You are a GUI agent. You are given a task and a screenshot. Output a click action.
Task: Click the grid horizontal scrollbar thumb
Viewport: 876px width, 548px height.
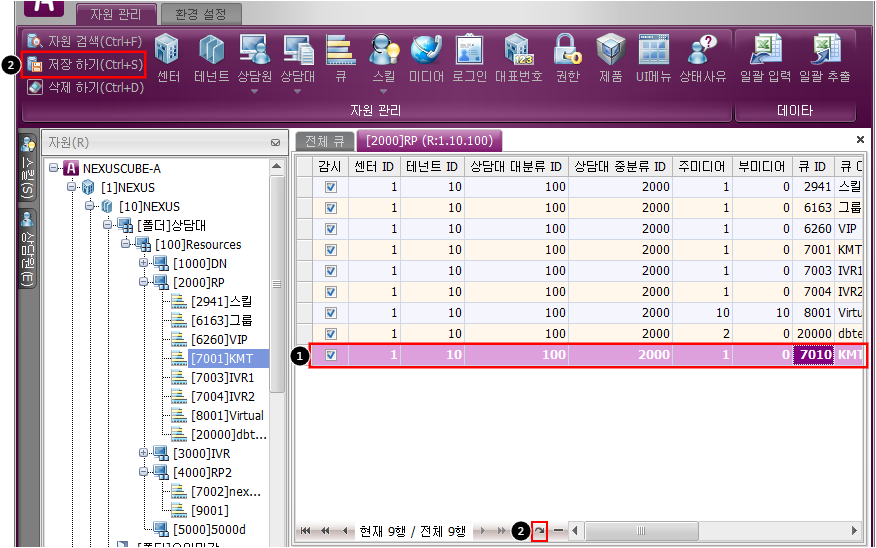click(x=641, y=531)
